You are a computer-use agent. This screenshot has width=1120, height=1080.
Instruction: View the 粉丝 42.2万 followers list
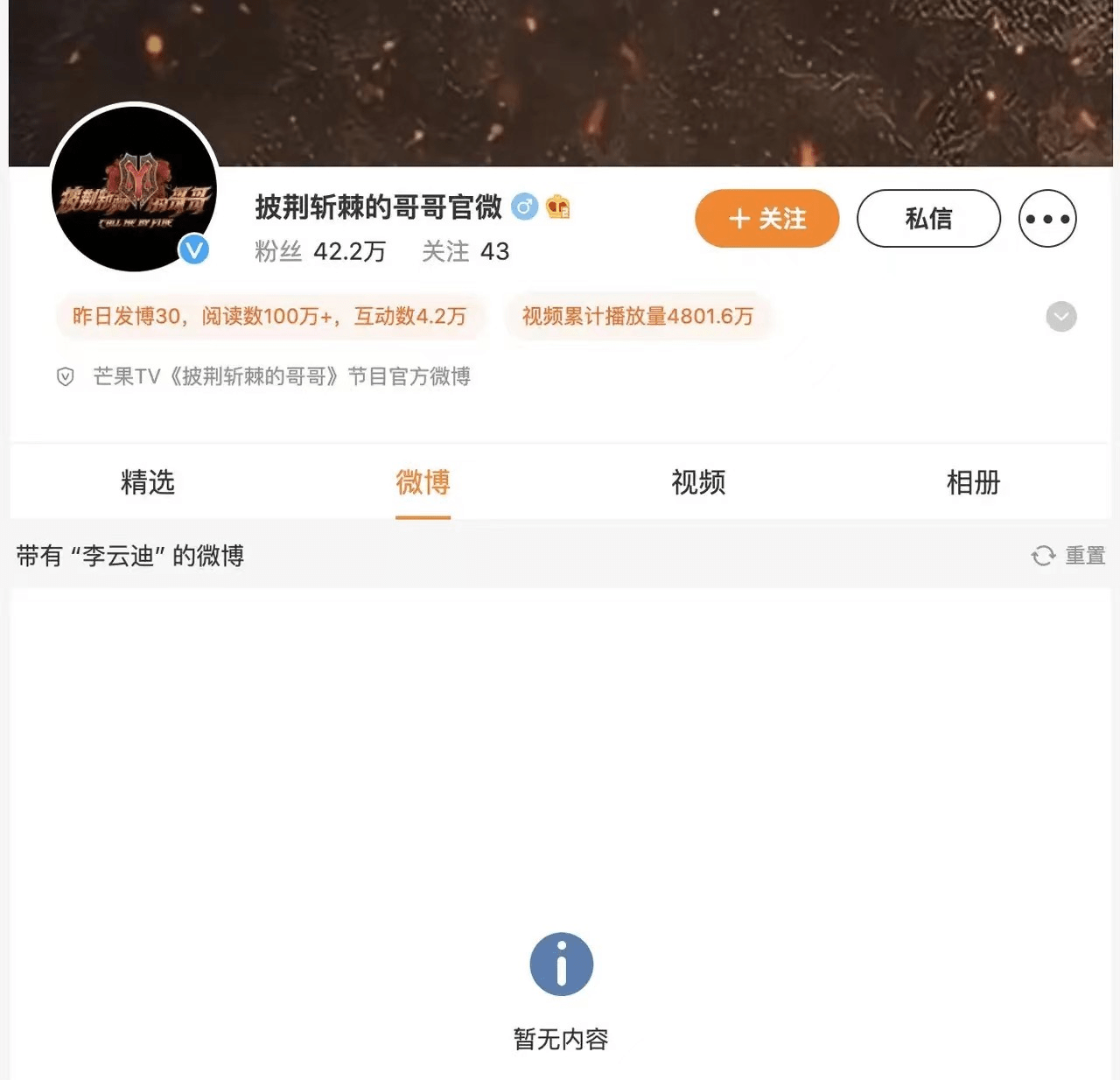point(320,252)
